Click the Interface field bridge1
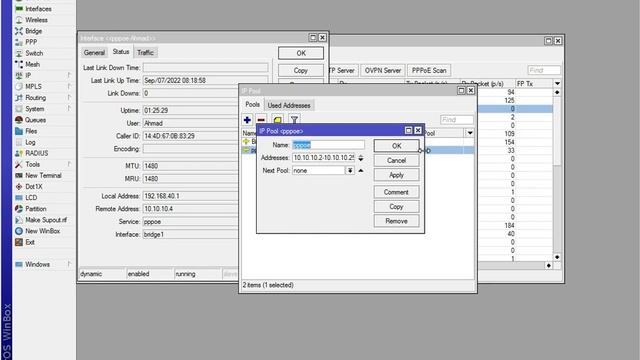Image resolution: width=640 pixels, height=360 pixels. coord(190,234)
